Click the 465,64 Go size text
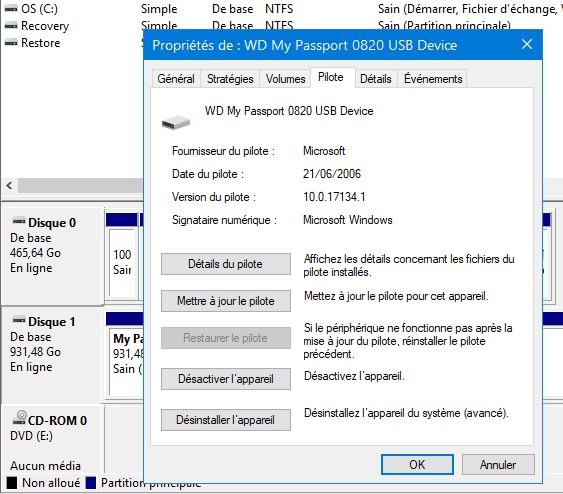This screenshot has width=563, height=494. (35, 253)
